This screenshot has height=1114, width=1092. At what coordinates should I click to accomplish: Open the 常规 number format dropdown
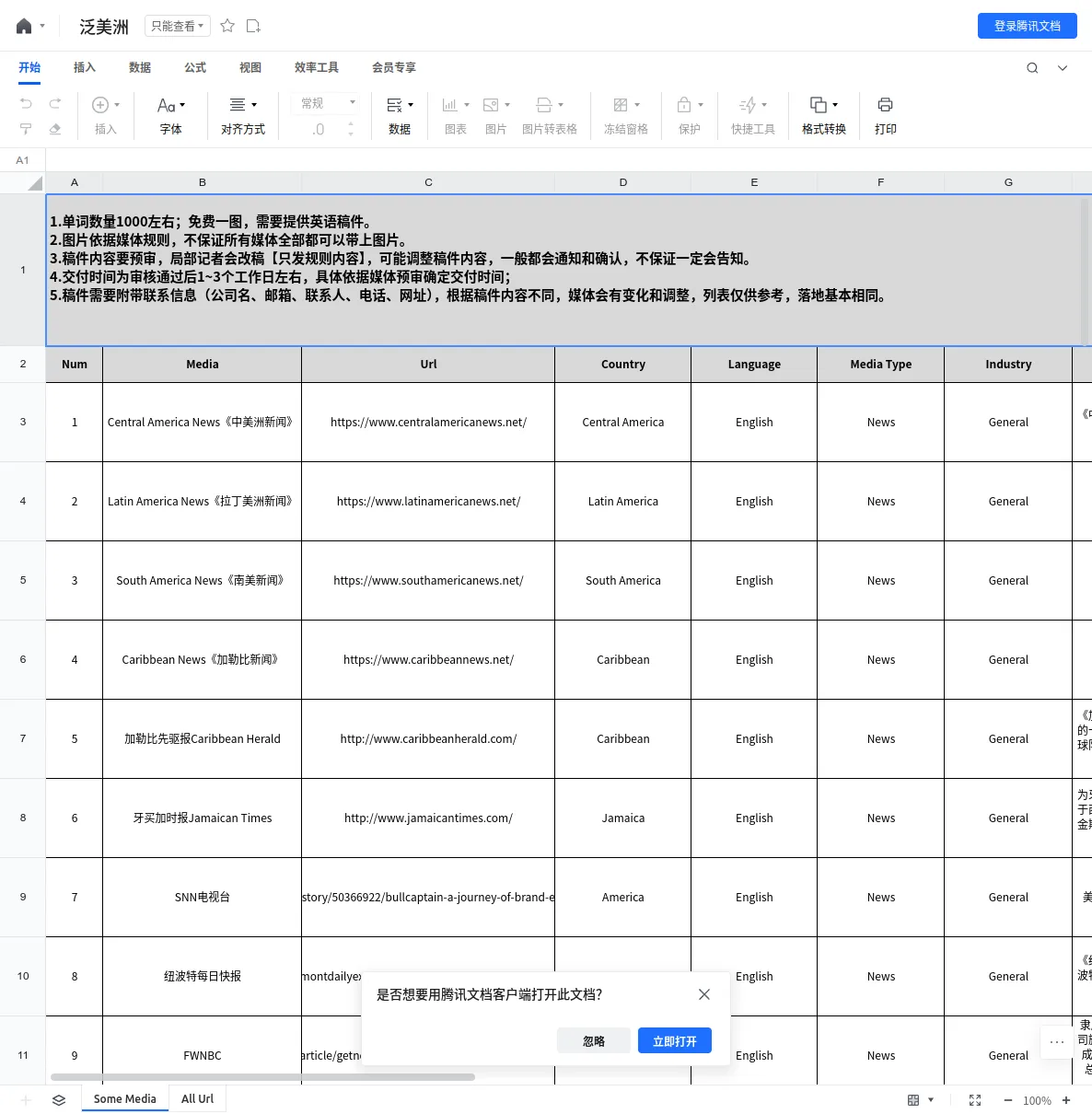(x=328, y=103)
